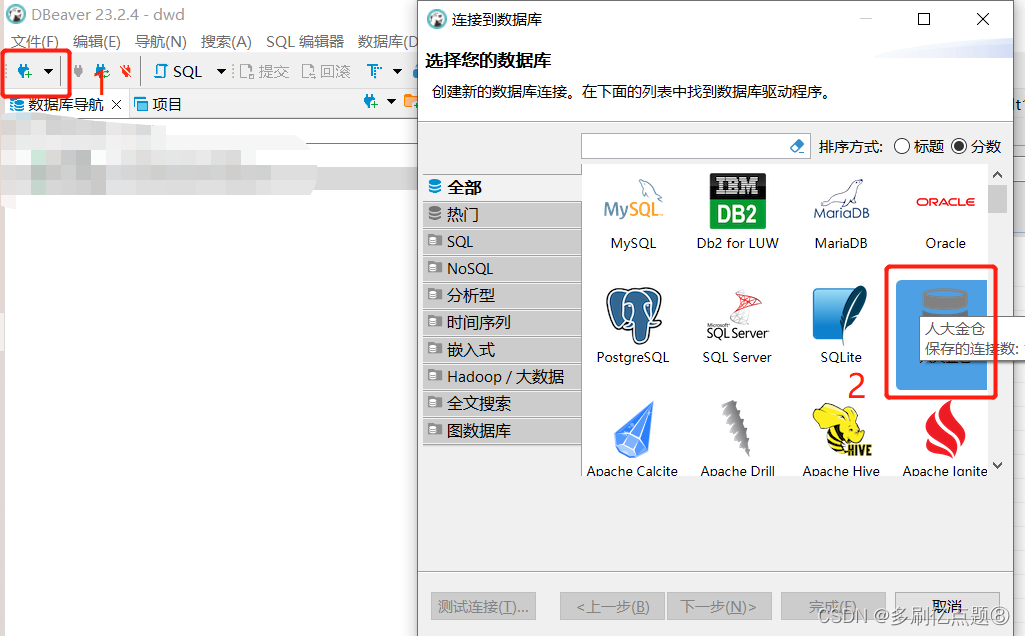Select the SQL category
The image size is (1025, 636).
[x=502, y=242]
